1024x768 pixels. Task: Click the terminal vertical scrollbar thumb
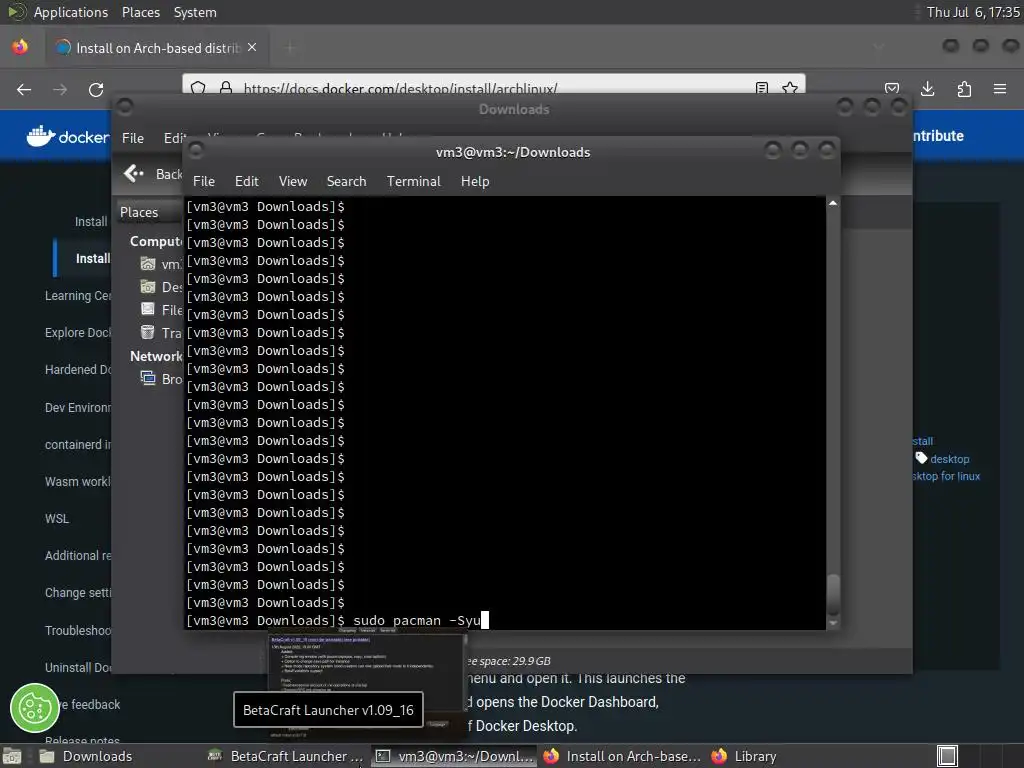(833, 593)
